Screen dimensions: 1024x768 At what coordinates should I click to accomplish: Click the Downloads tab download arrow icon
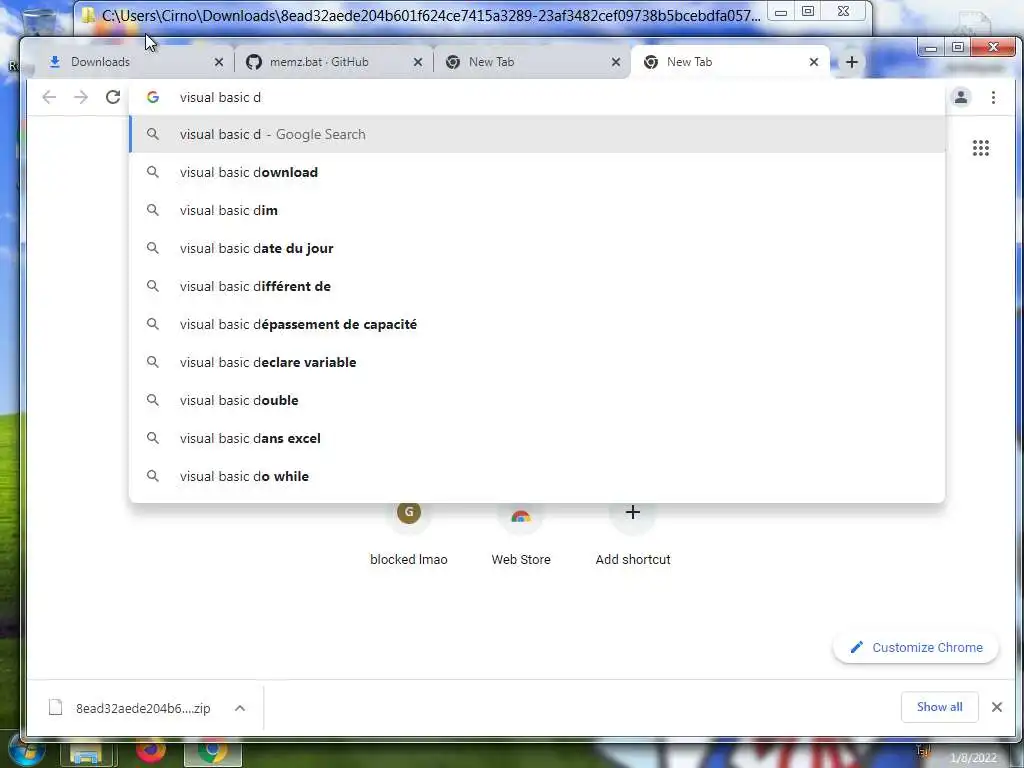[55, 62]
